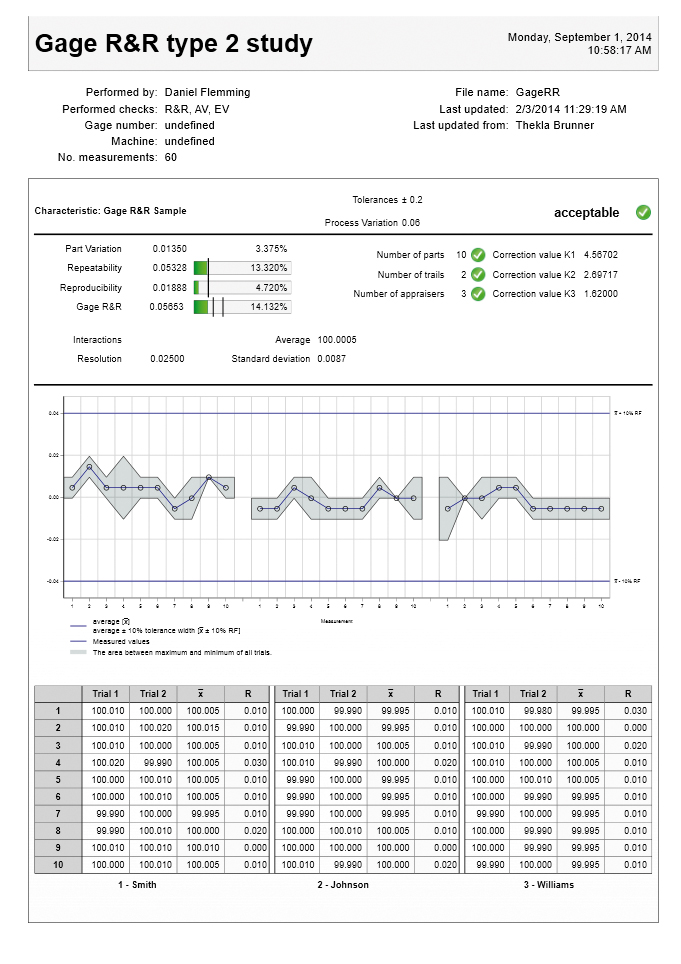This screenshot has width=681, height=964.
Task: Click the Number of appraisers green checkmark
Action: (478, 294)
